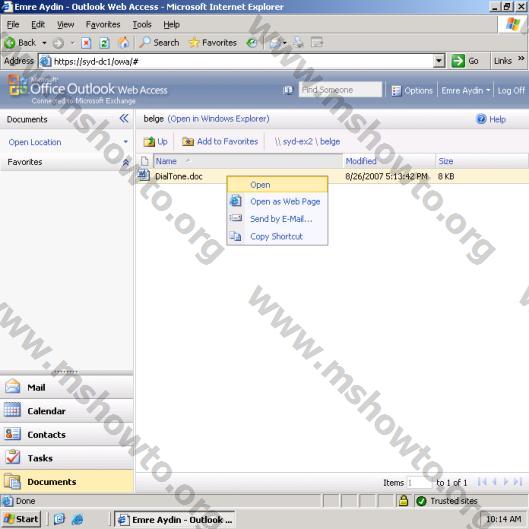This screenshot has height=529, width=529.
Task: Click the Find Someone input field
Action: (x=340, y=90)
